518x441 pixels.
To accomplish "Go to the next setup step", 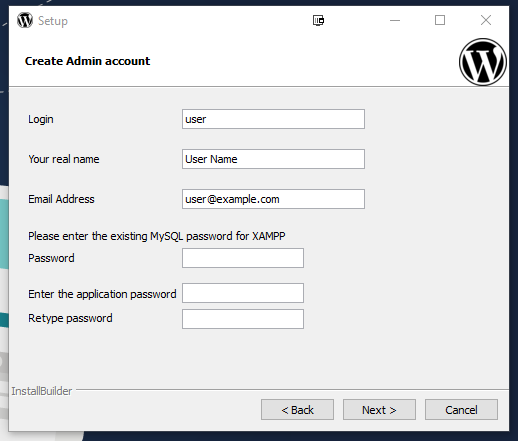I will [379, 410].
